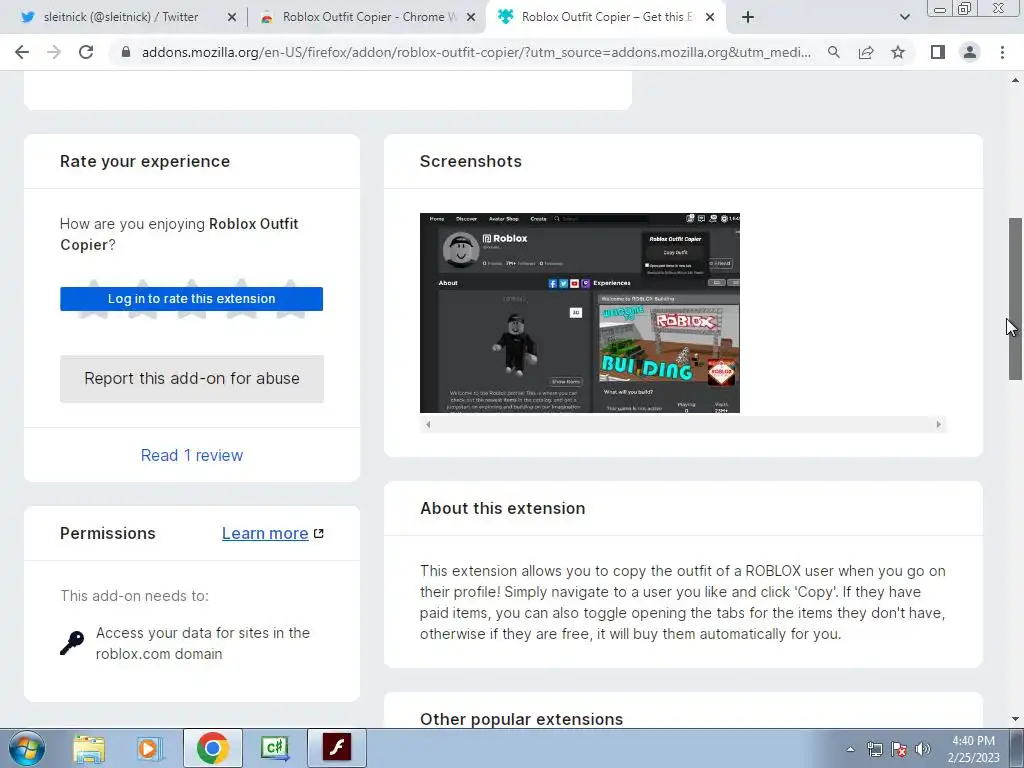
Task: Click the external link icon beside Learn more
Action: pos(319,533)
